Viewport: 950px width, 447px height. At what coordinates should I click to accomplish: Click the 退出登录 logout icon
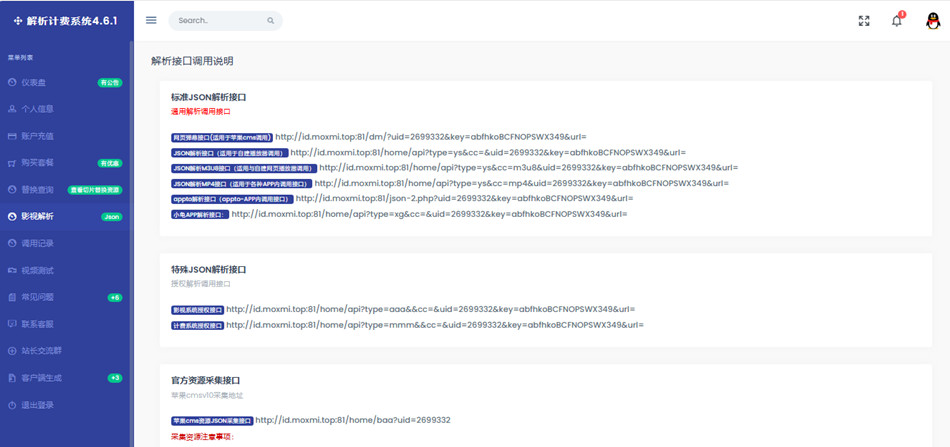[12, 405]
